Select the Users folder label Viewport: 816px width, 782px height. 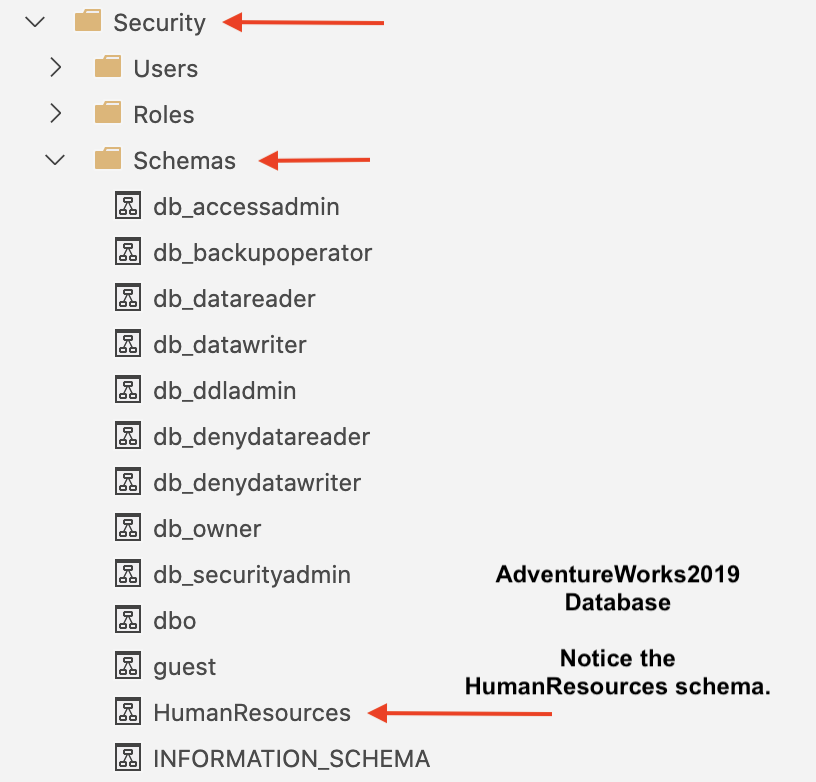[166, 68]
